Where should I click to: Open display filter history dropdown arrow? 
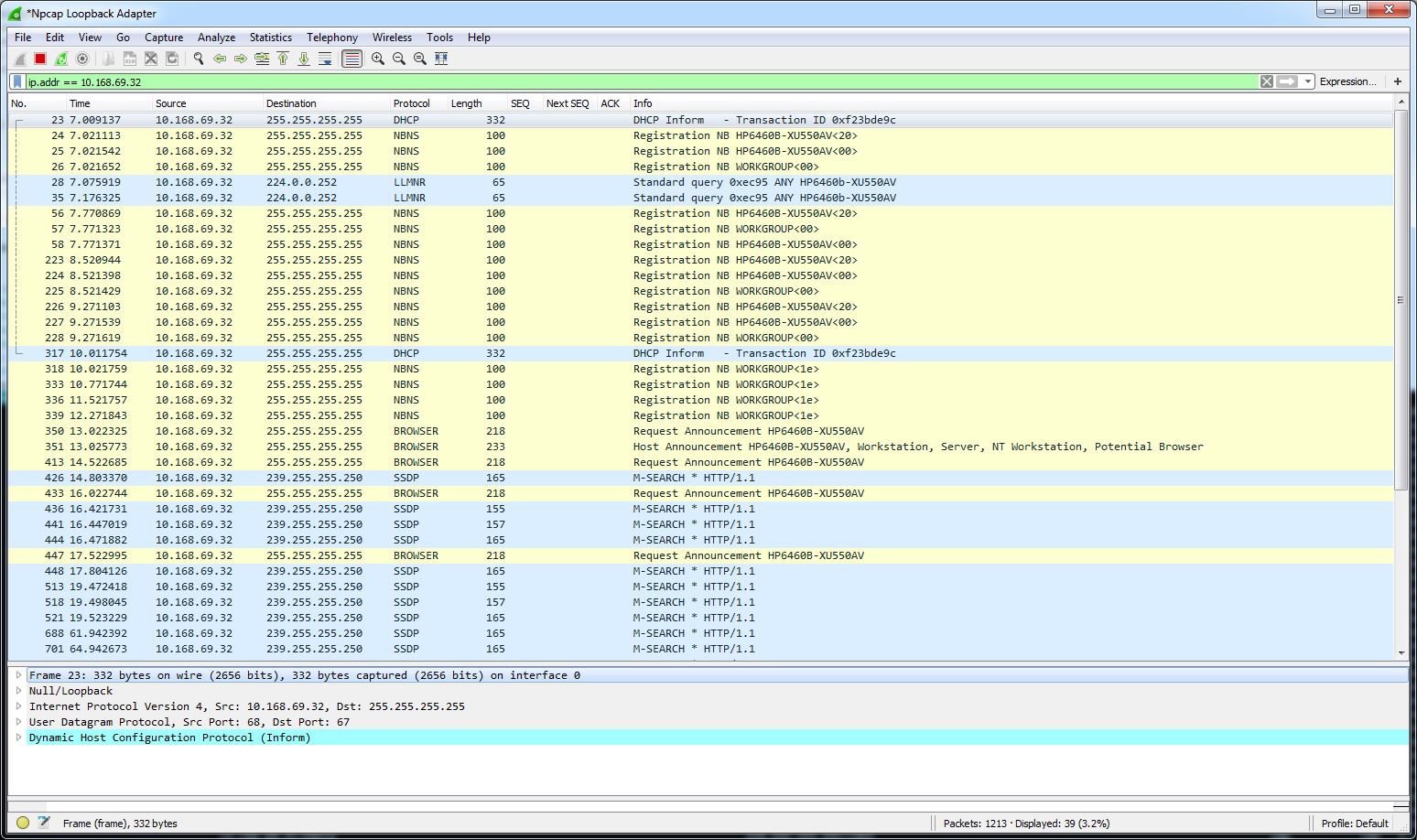(x=1308, y=81)
